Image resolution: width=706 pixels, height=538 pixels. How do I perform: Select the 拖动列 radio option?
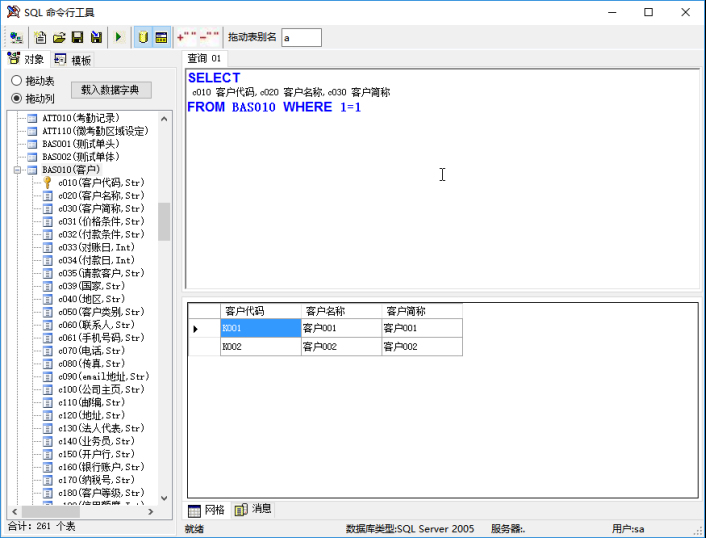click(17, 98)
